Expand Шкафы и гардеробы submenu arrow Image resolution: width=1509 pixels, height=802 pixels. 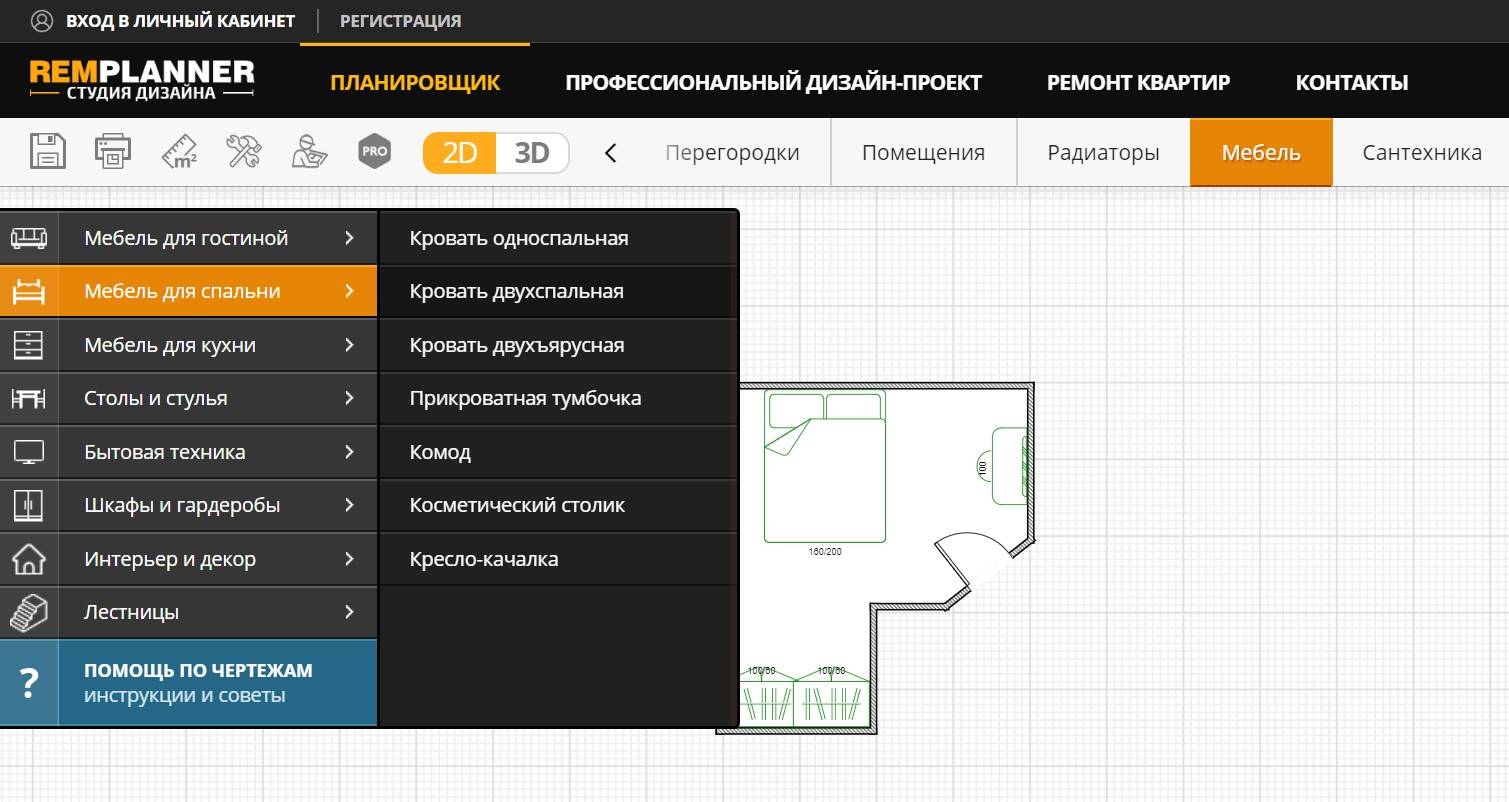(x=349, y=505)
